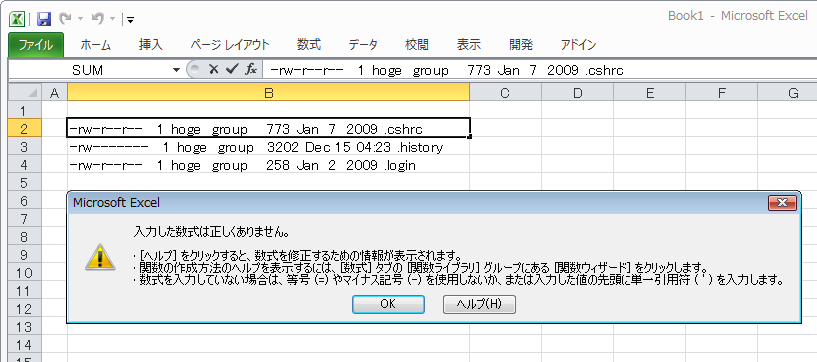
Task: Click the Excel application icon
Action: click(x=18, y=19)
